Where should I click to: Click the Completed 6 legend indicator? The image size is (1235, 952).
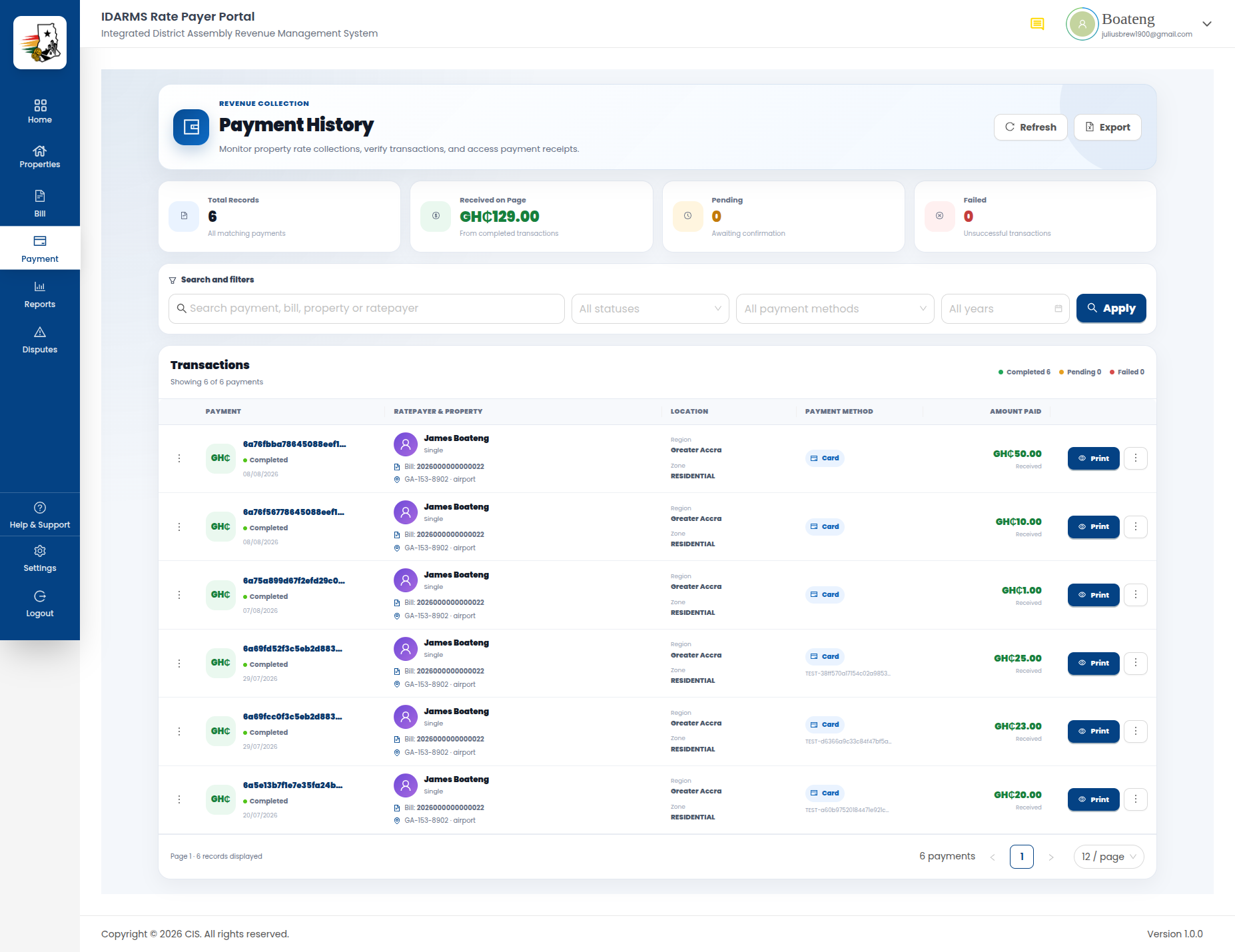[1025, 372]
